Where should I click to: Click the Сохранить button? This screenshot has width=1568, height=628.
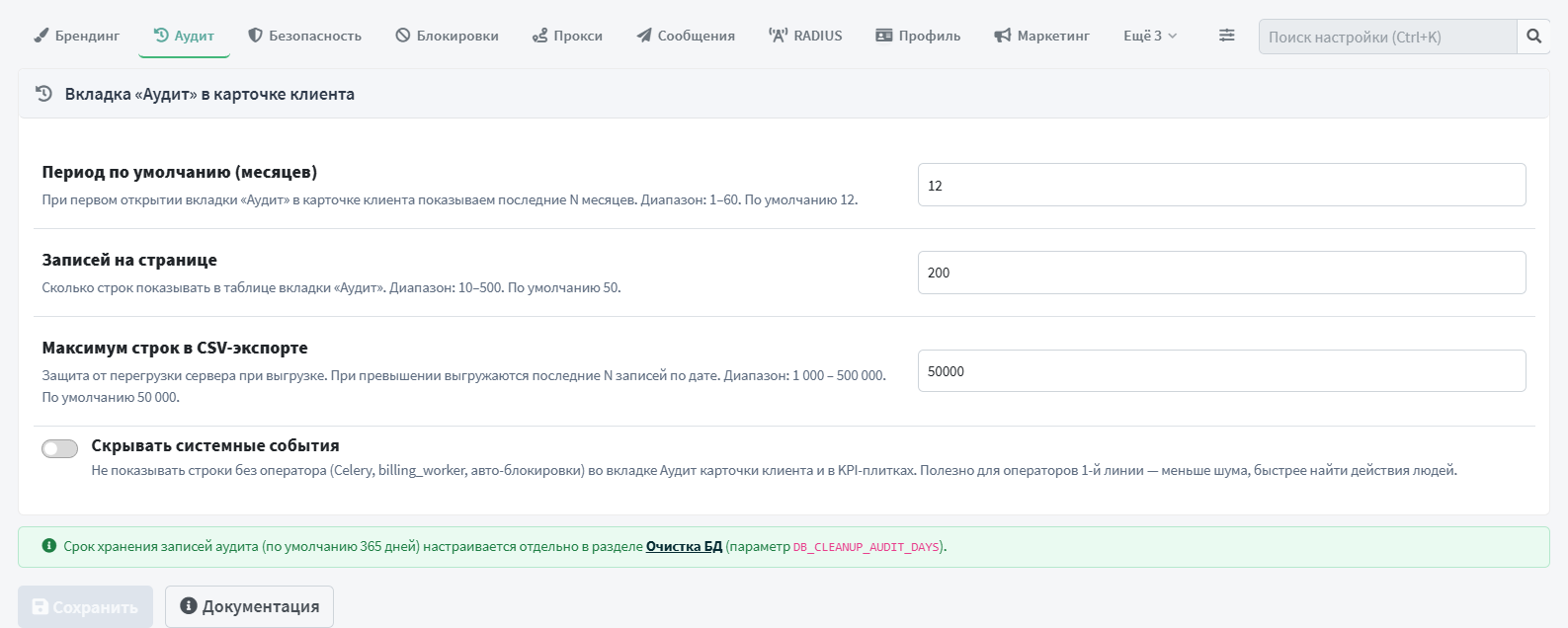tap(85, 606)
